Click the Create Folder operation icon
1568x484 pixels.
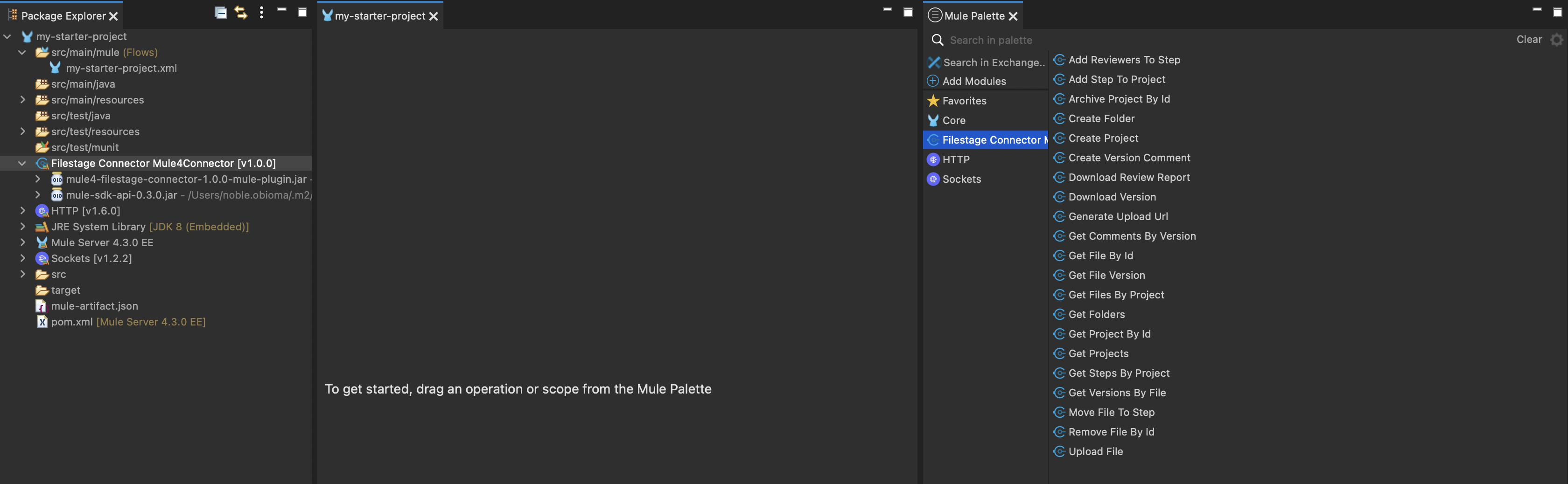point(1059,118)
